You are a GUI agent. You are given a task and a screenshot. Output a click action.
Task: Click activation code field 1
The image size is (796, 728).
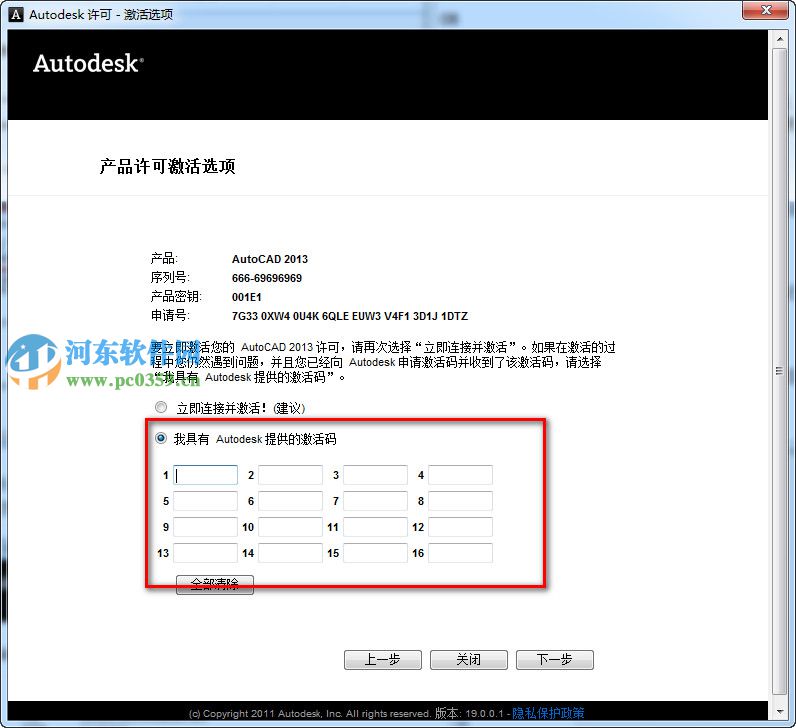[205, 475]
